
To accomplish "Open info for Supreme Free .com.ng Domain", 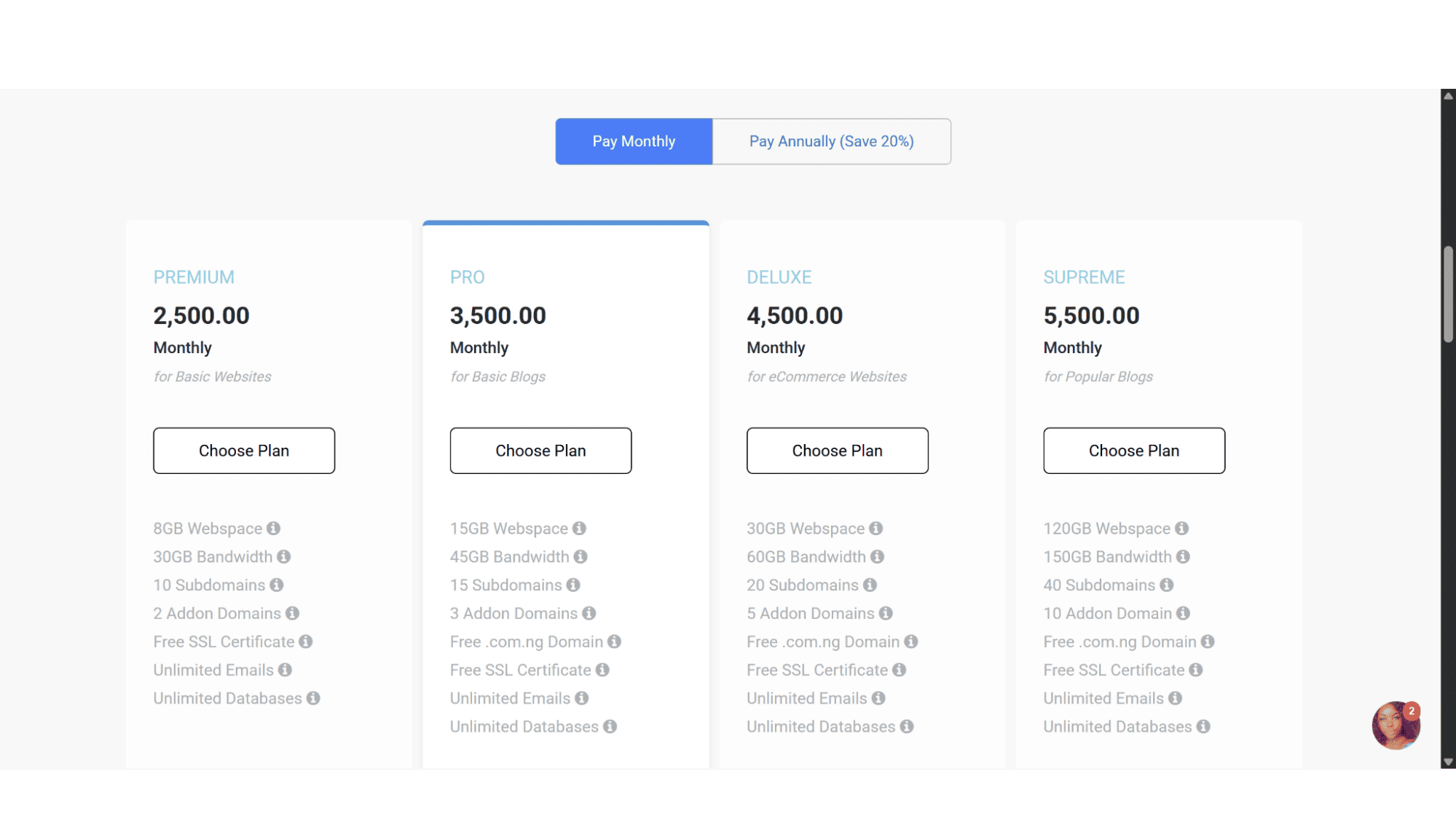I will pyautogui.click(x=1208, y=642).
